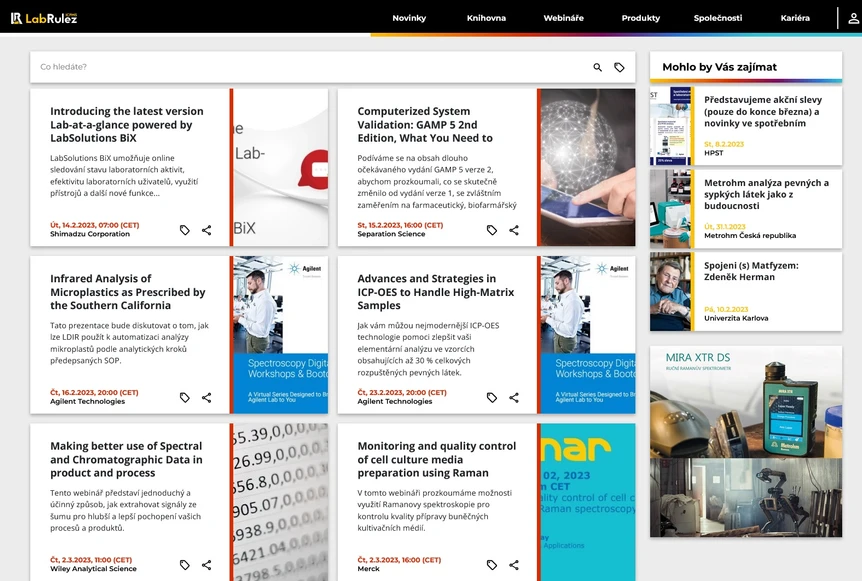The width and height of the screenshot is (862, 581).
Task: Click date 'Čt, 23.2.2023, 20:00 (CET)'
Action: click(x=402, y=392)
